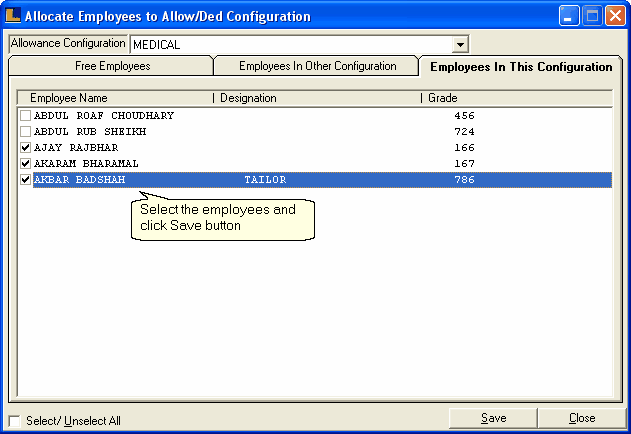
Task: Toggle the Select/Unselect All checkbox
Action: [x=14, y=421]
